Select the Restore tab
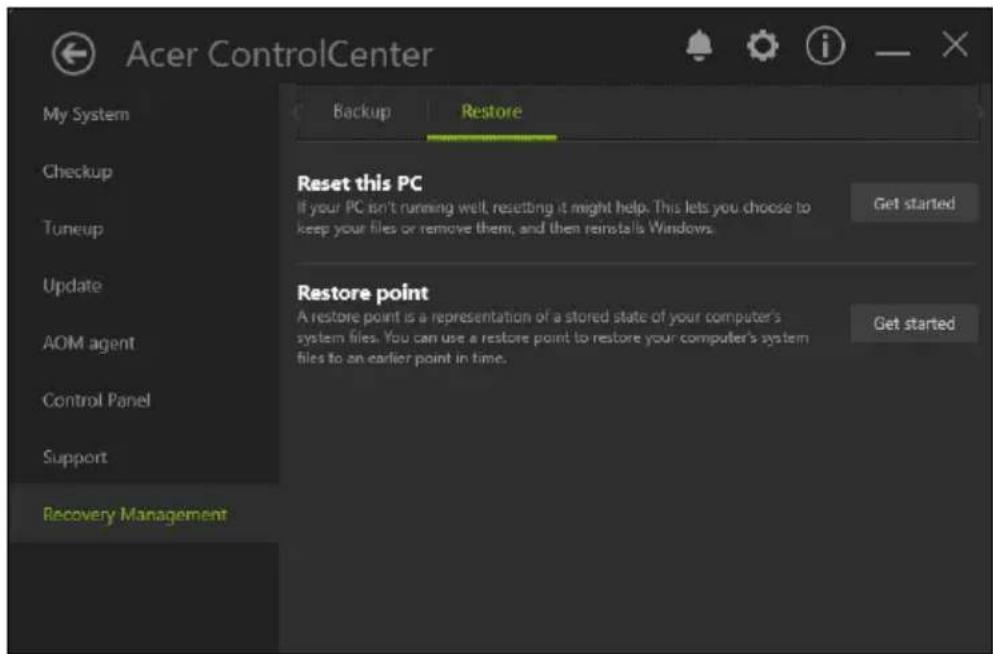The height and width of the screenshot is (654, 993). (x=491, y=111)
